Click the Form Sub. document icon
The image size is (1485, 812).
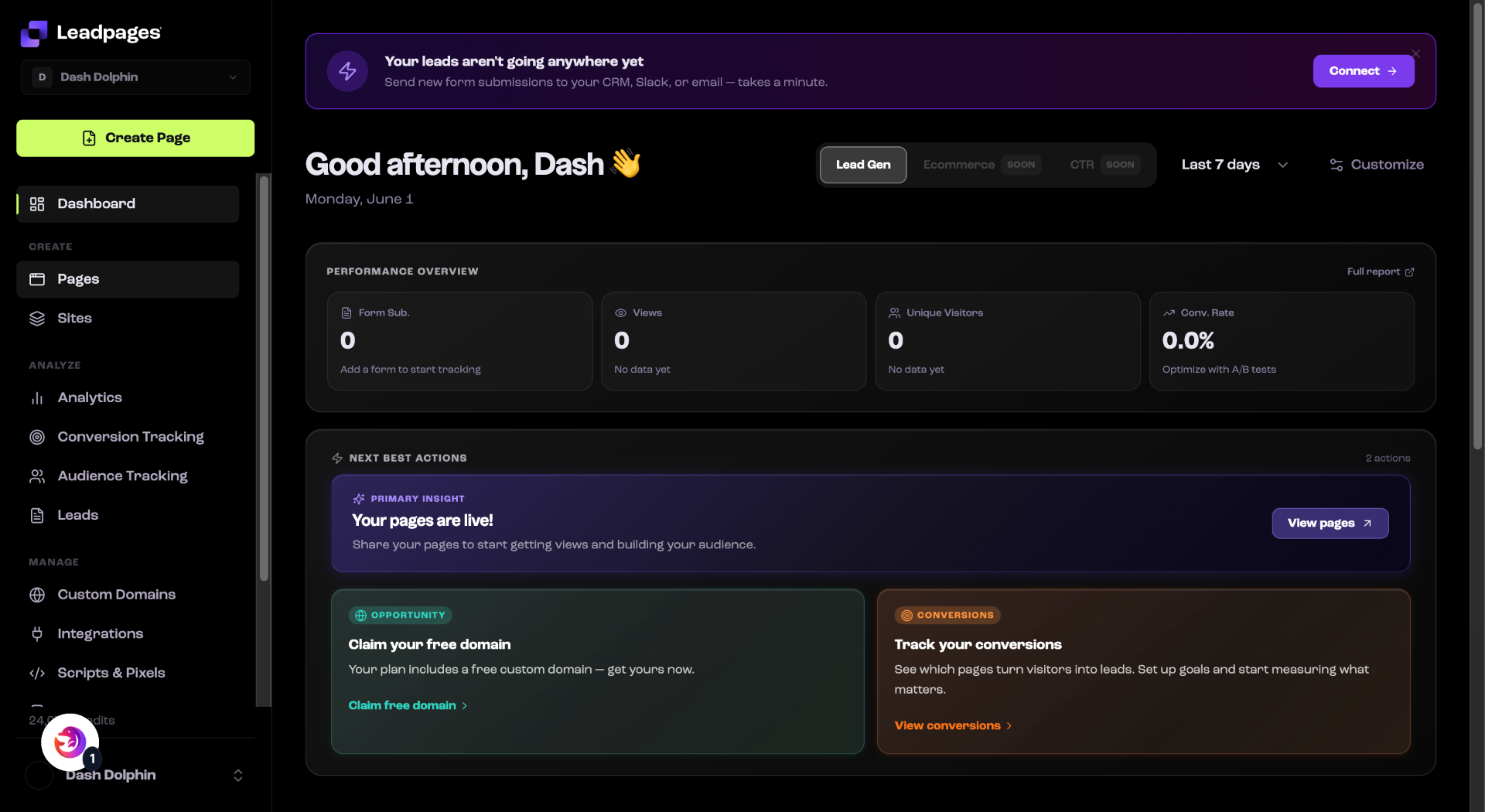(346, 313)
